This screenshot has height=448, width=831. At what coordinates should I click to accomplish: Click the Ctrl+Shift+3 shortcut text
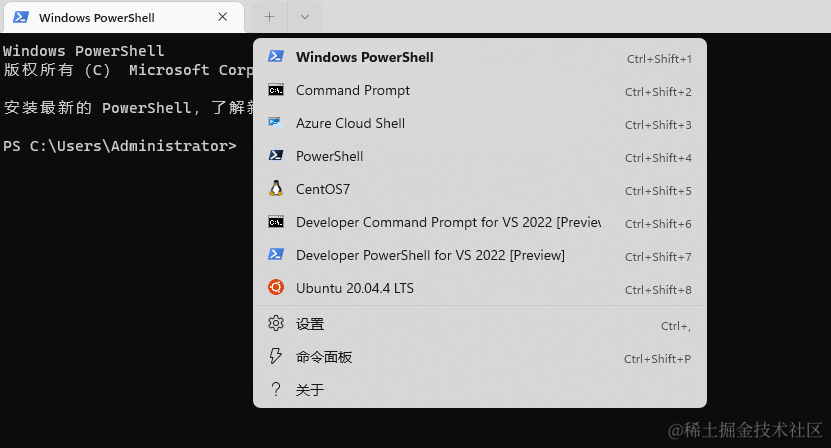(658, 125)
